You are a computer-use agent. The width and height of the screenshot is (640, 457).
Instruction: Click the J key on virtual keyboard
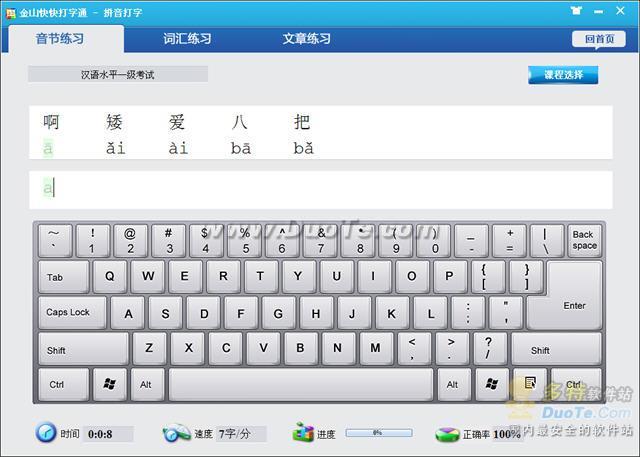354,313
